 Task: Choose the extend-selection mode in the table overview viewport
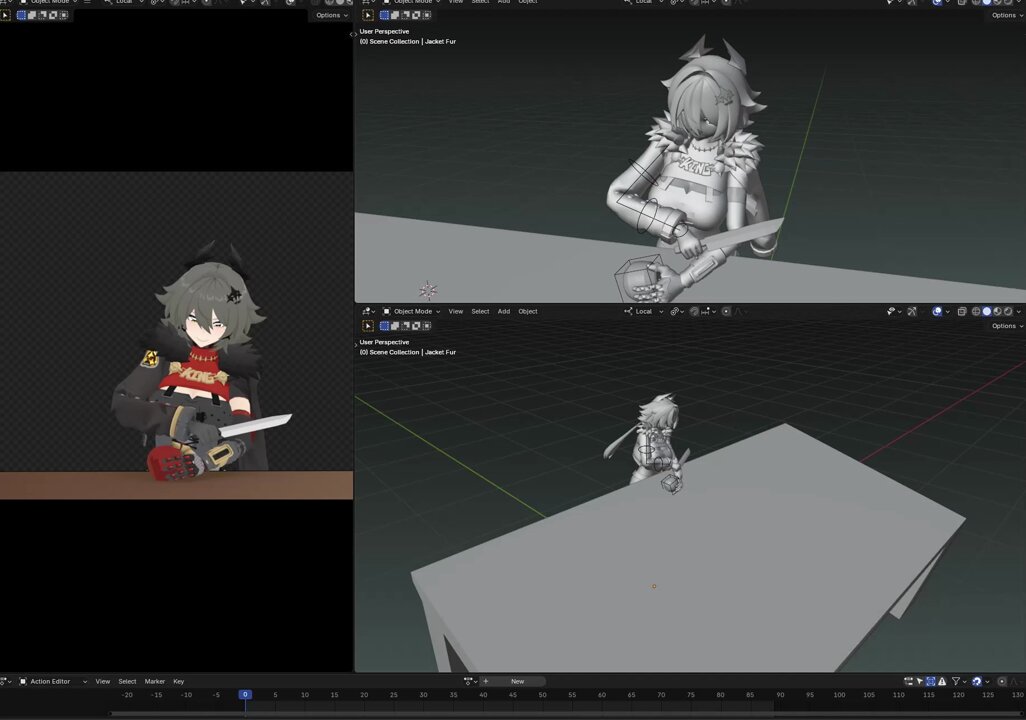click(395, 326)
